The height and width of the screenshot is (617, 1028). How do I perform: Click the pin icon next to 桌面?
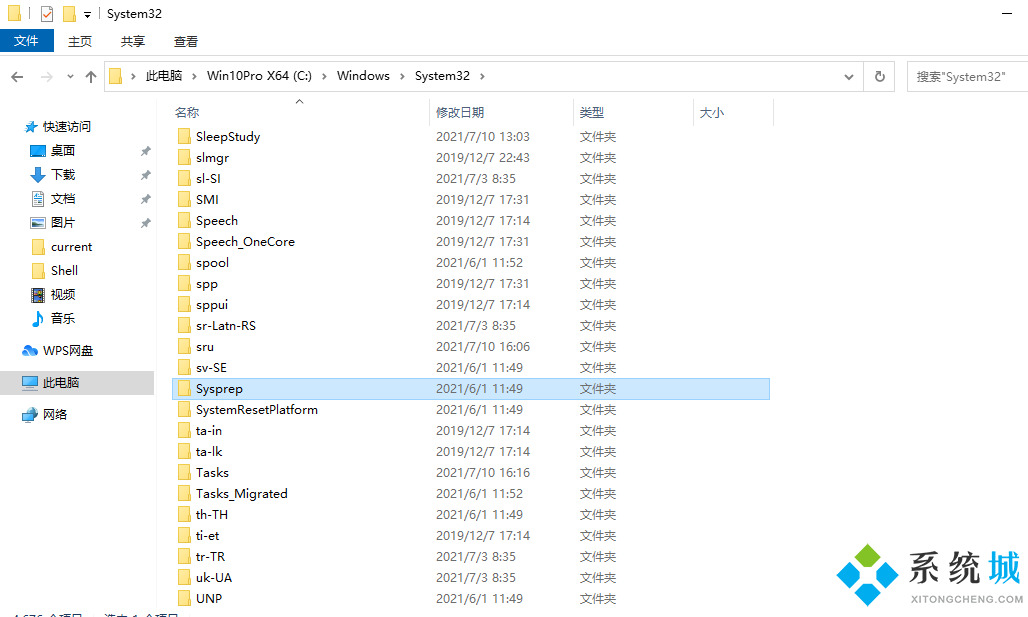coord(146,151)
